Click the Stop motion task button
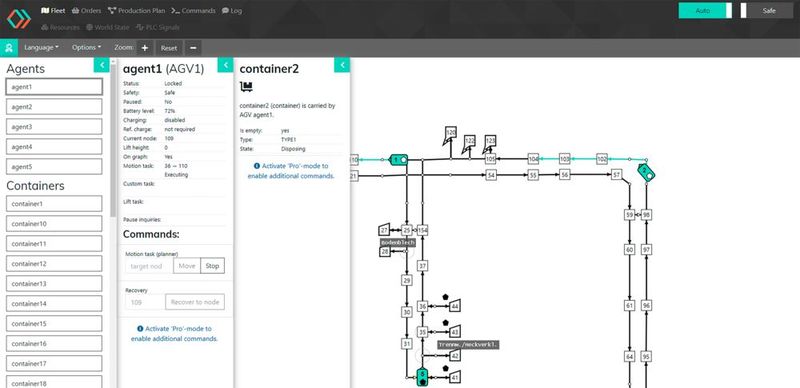The image size is (800, 388). 212,266
